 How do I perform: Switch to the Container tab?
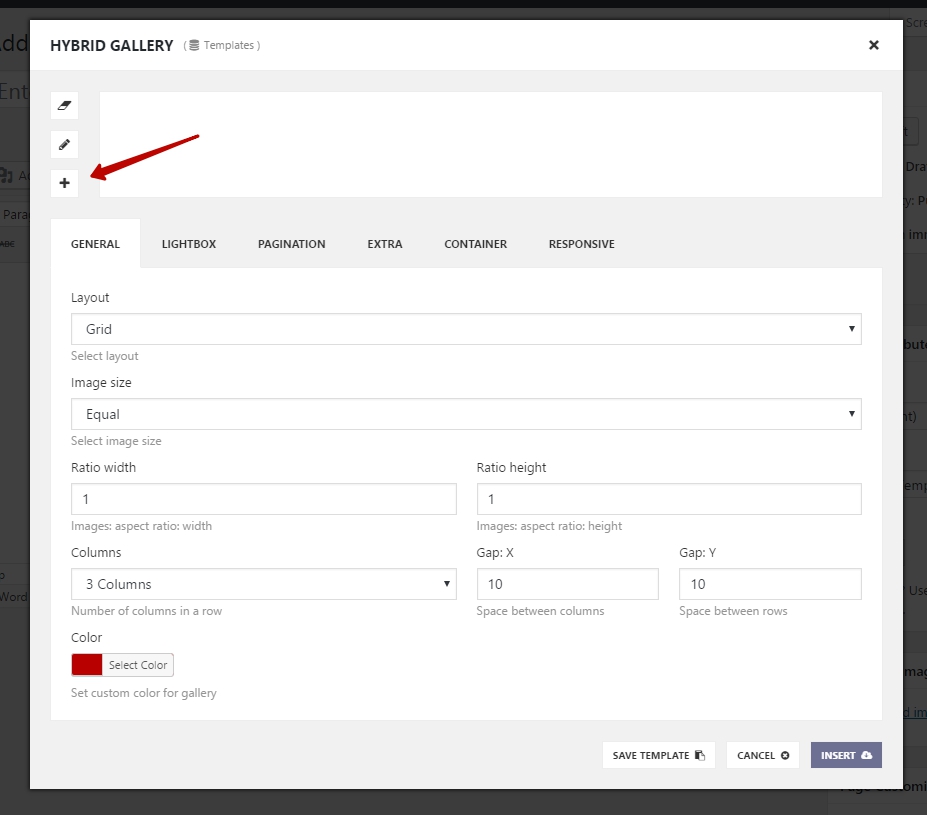pyautogui.click(x=475, y=244)
